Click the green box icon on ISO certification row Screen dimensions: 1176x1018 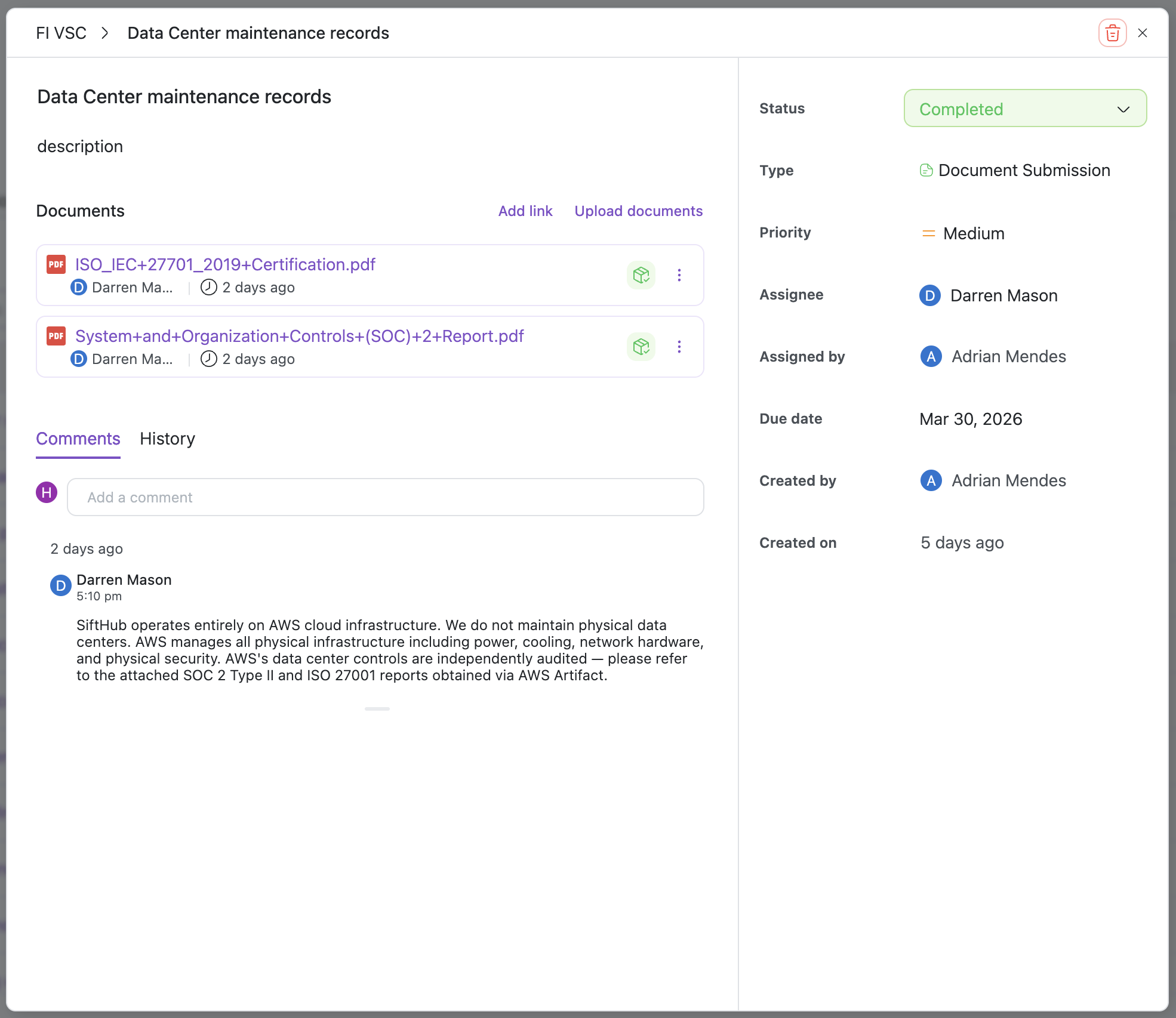click(641, 275)
